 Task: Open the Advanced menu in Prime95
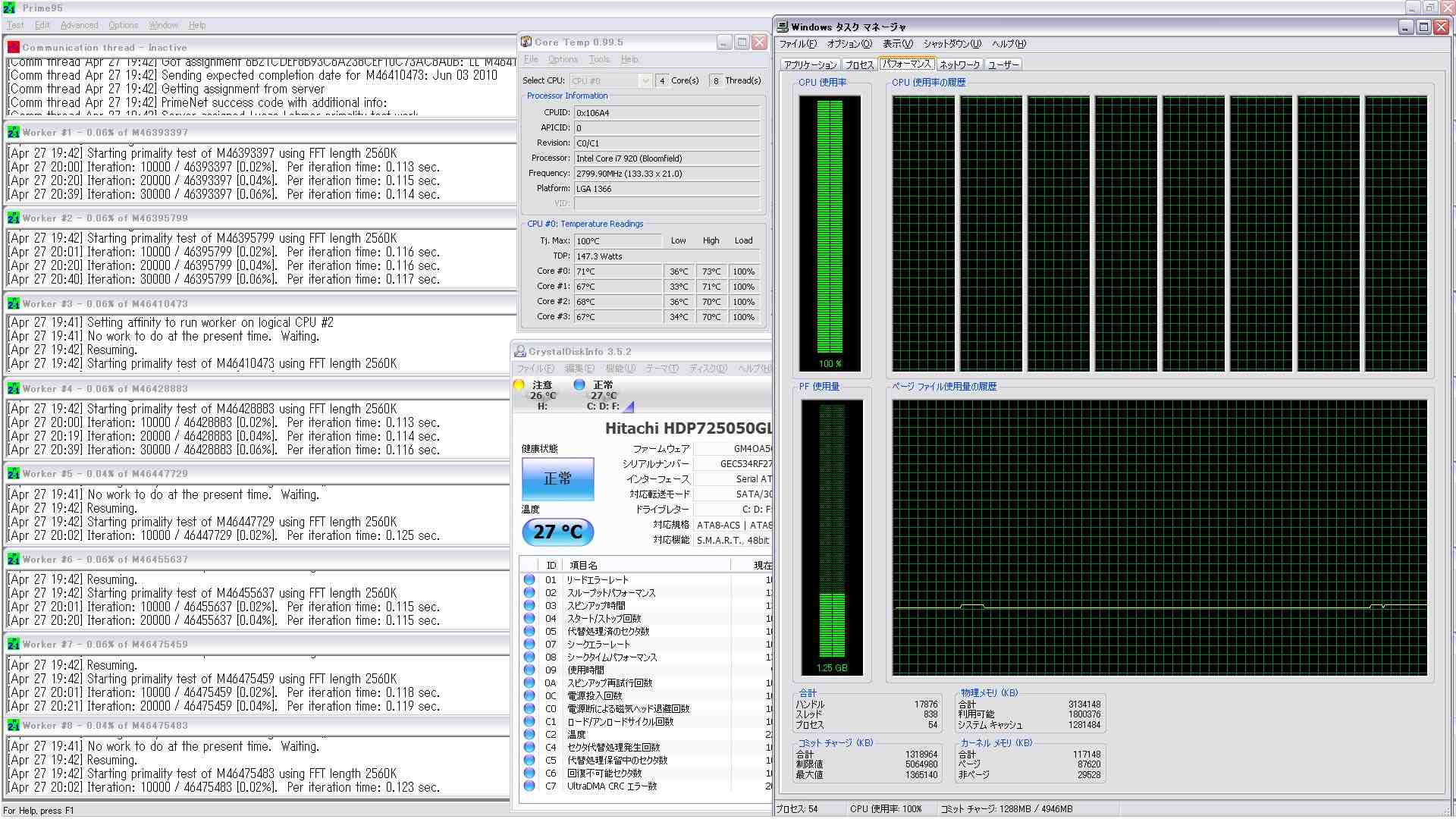79,25
